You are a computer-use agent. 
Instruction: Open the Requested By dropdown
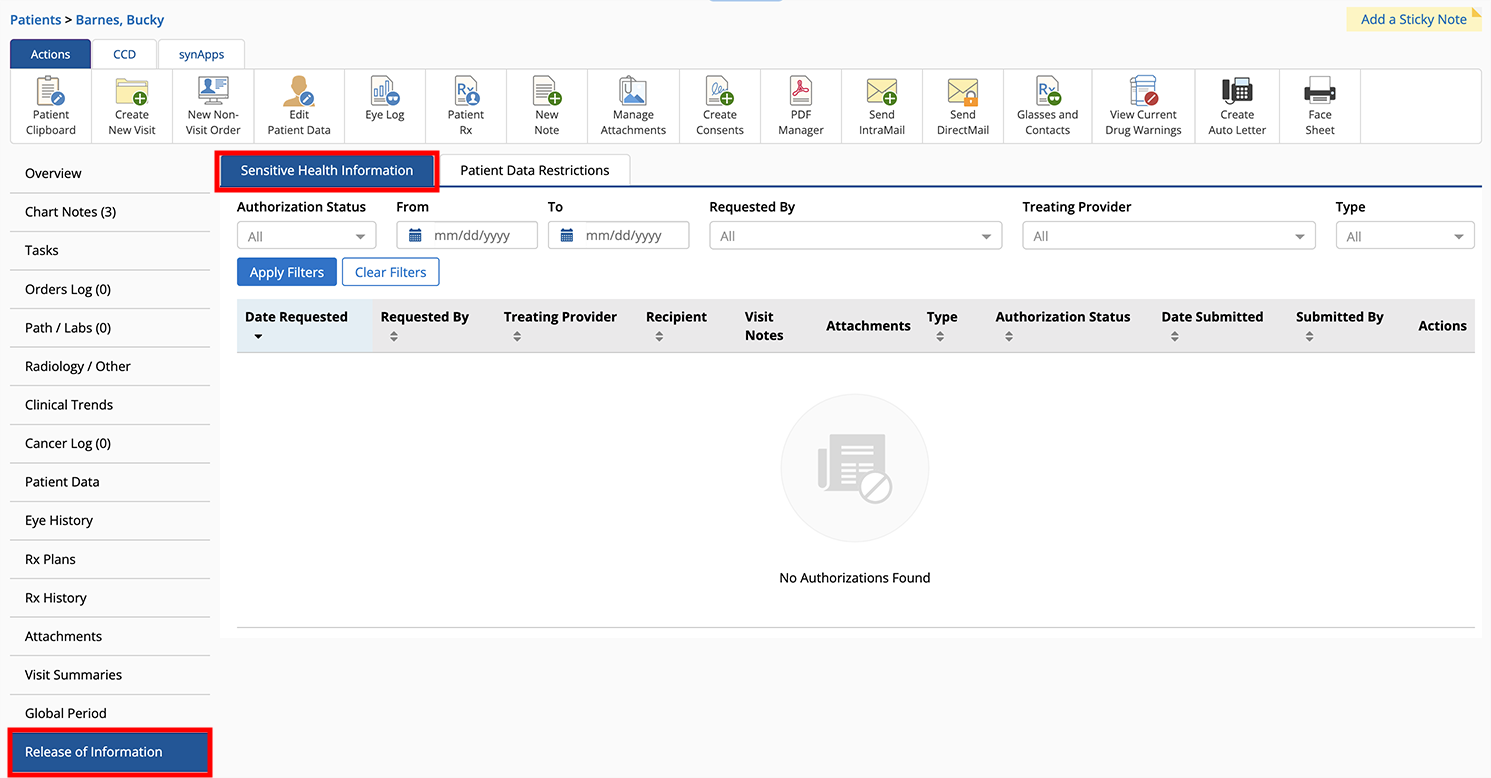[855, 236]
